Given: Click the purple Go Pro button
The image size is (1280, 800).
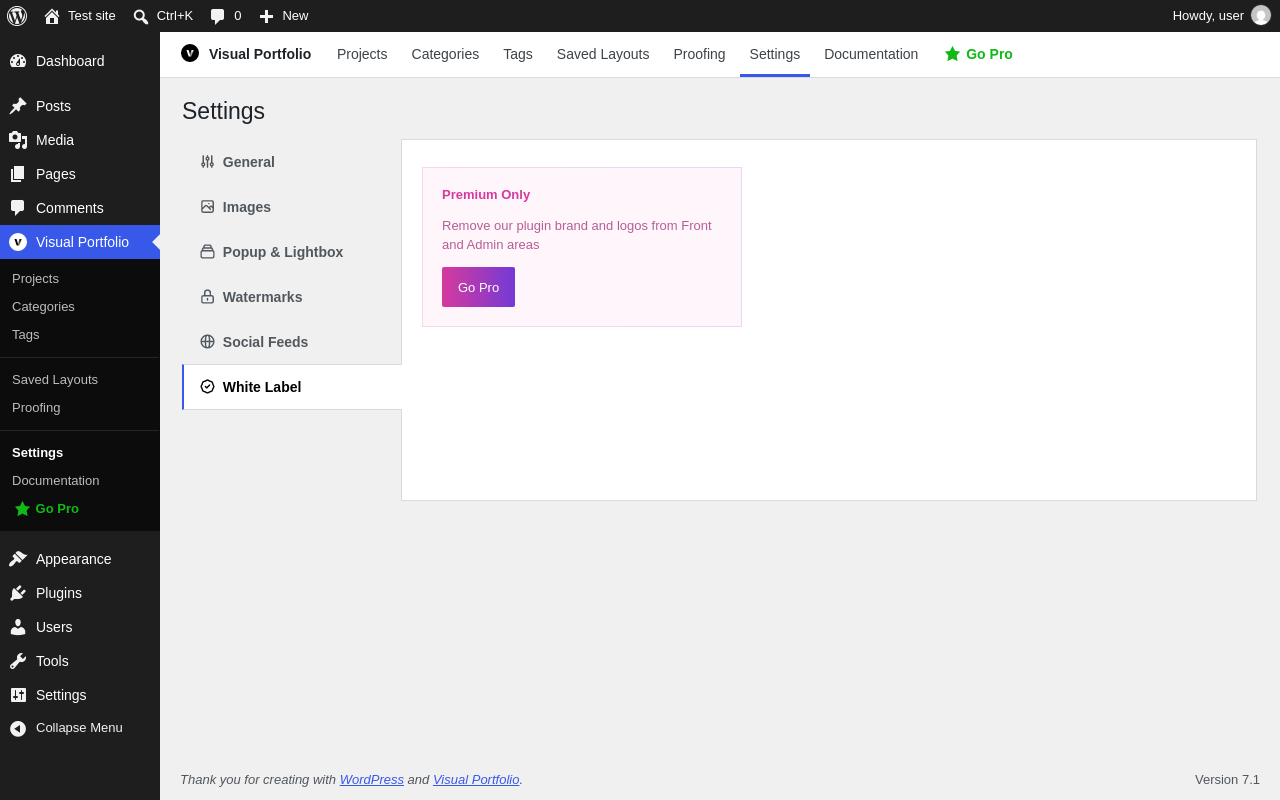Looking at the screenshot, I should tap(478, 287).
